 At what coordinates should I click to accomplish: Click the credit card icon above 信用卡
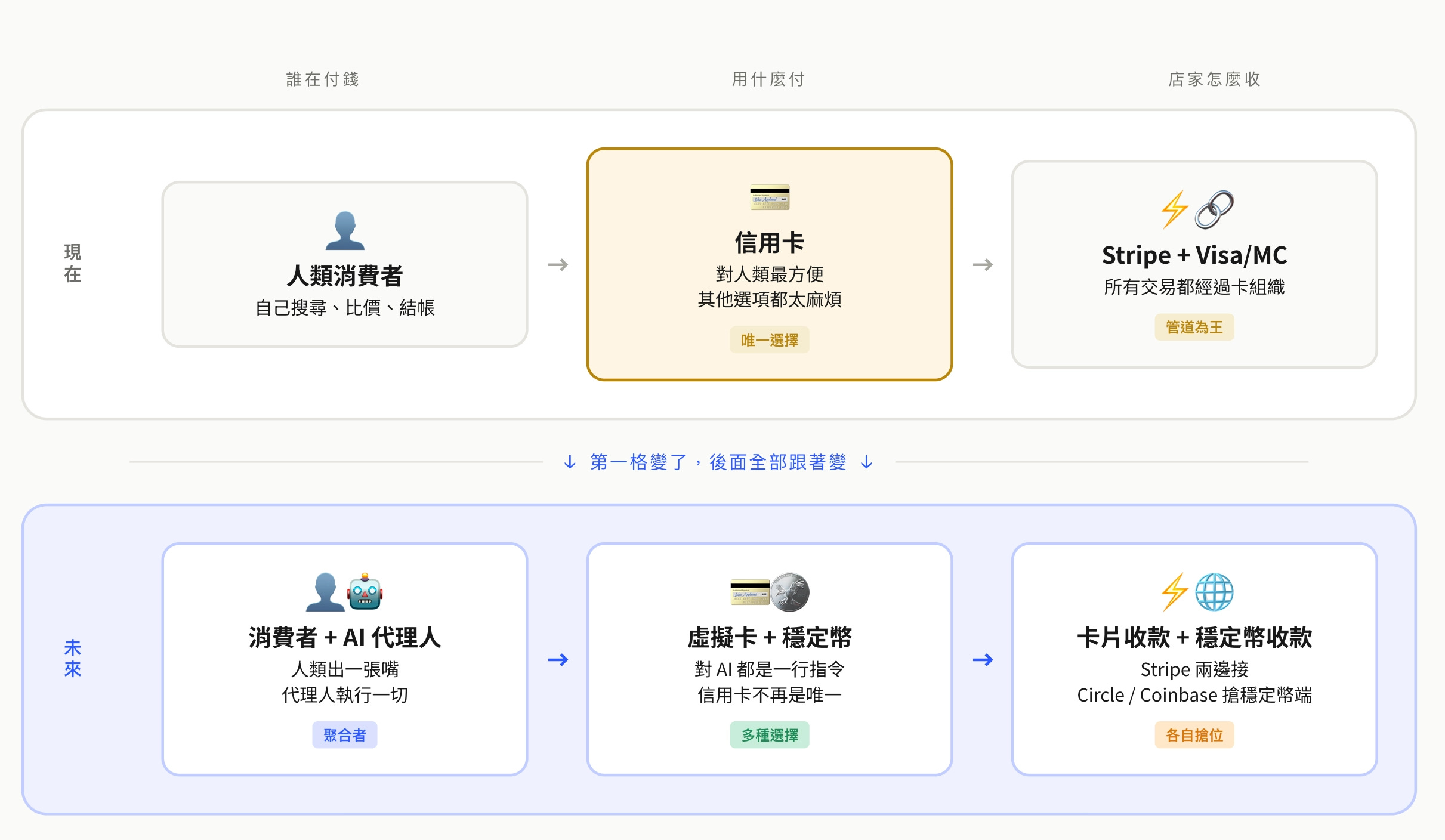tap(769, 197)
